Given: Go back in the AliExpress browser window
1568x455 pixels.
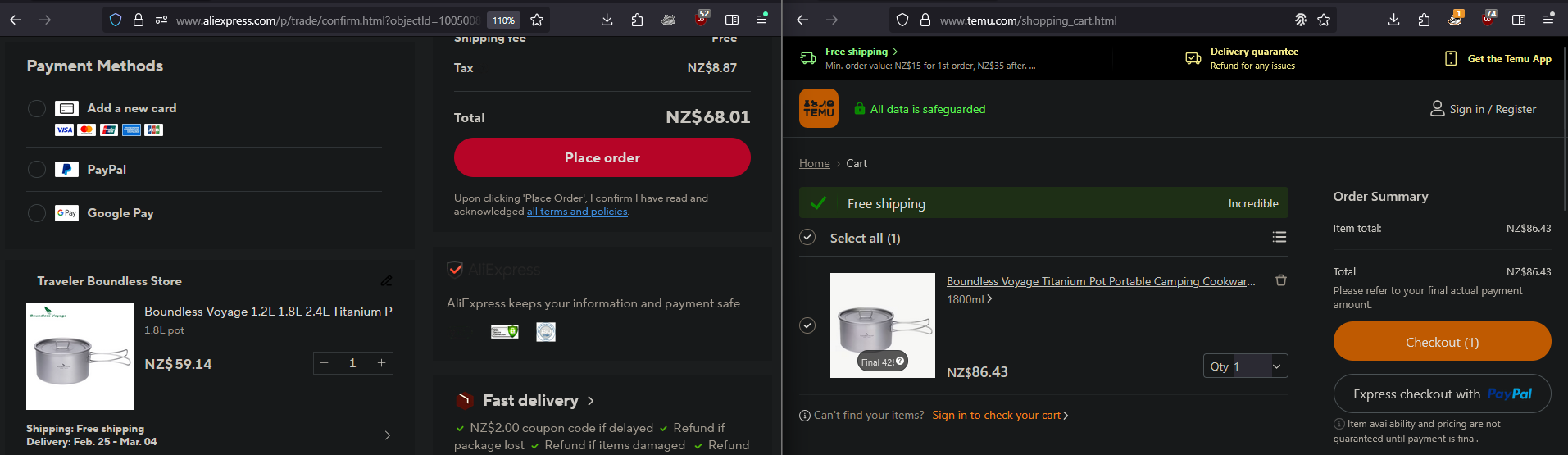Looking at the screenshot, I should pos(16,20).
